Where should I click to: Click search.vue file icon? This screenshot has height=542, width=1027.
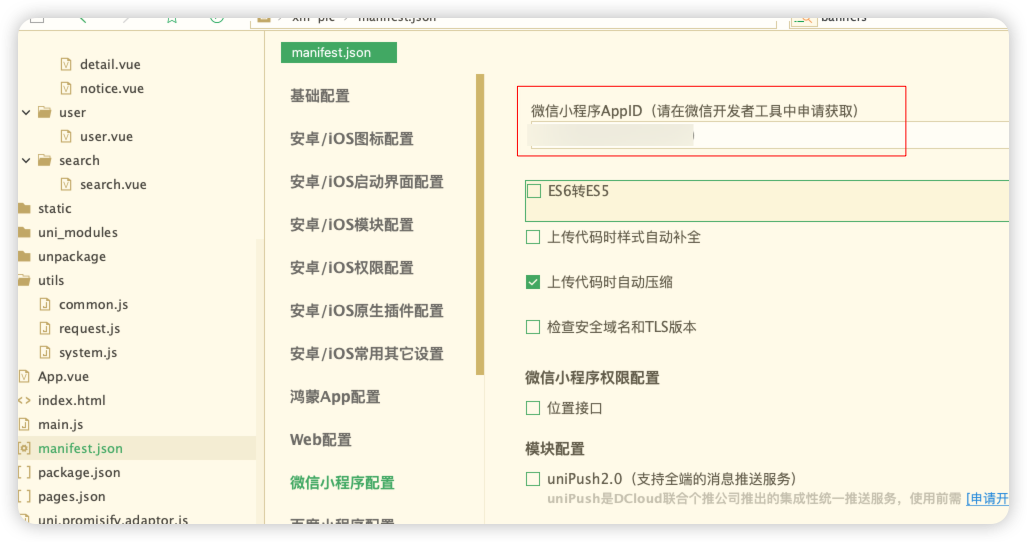point(65,184)
